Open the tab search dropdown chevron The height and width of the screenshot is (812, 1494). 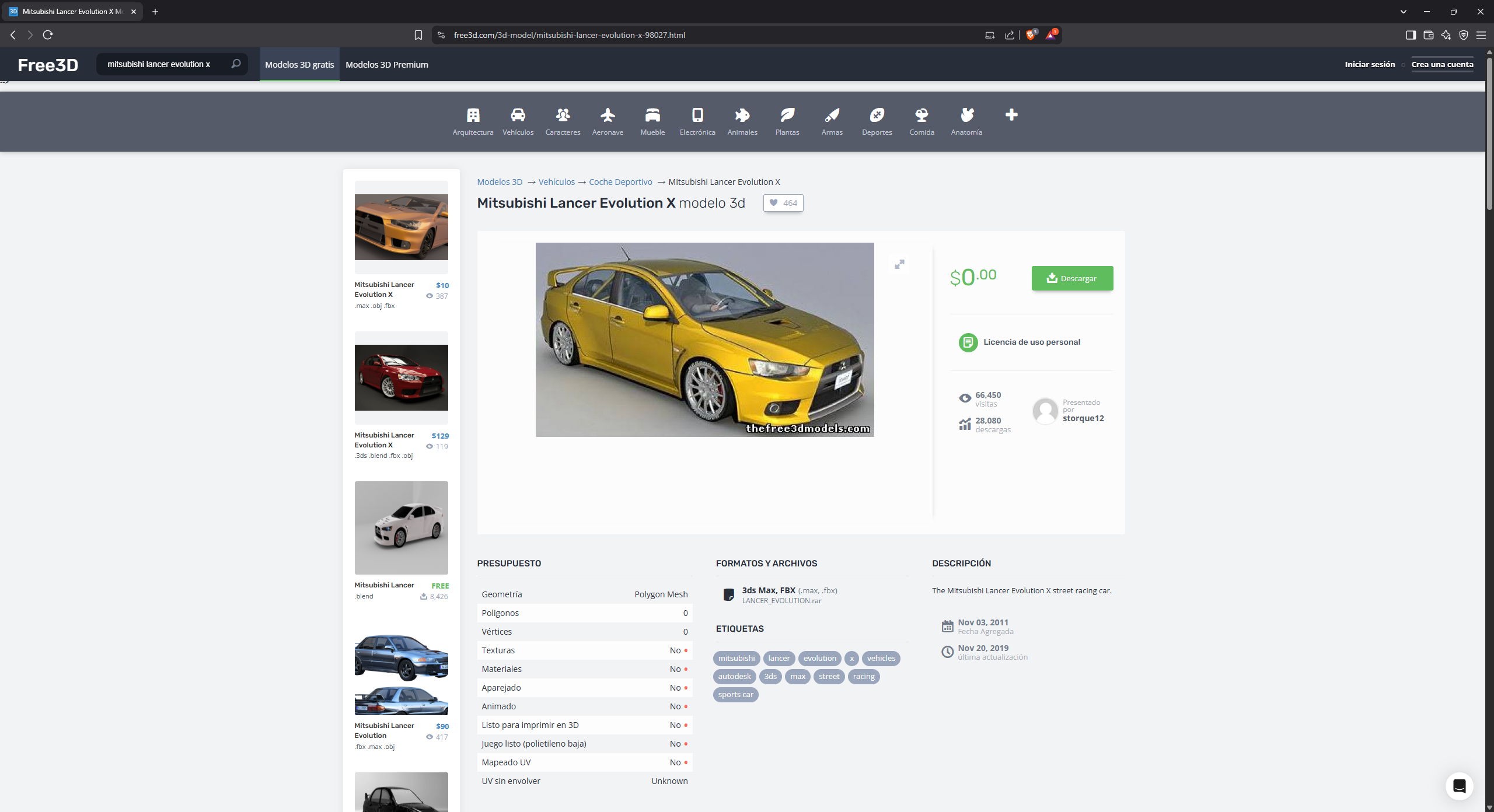pyautogui.click(x=1403, y=12)
